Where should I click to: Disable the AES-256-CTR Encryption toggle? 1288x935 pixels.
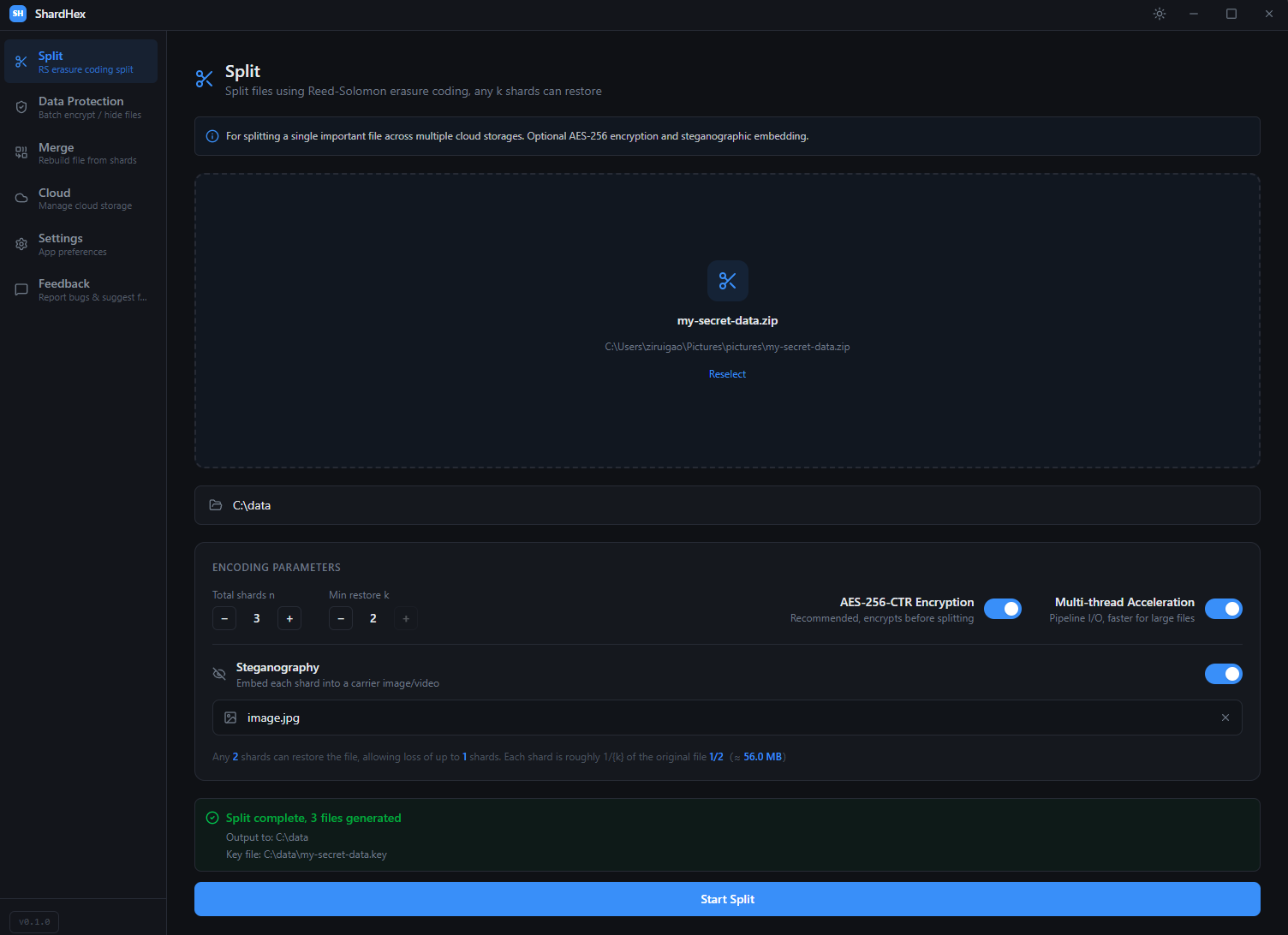tap(1003, 609)
